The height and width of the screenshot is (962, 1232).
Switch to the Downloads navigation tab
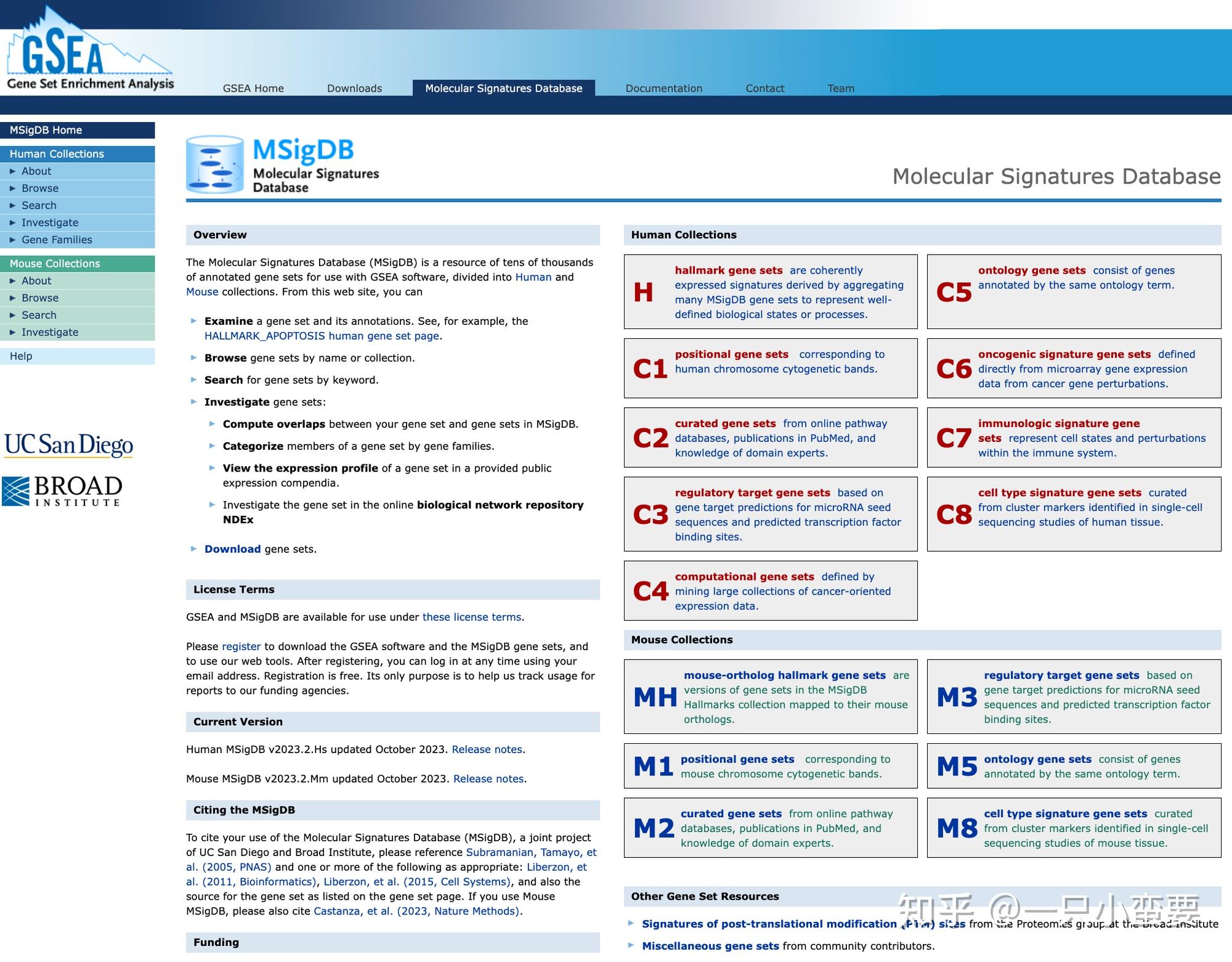[x=354, y=88]
